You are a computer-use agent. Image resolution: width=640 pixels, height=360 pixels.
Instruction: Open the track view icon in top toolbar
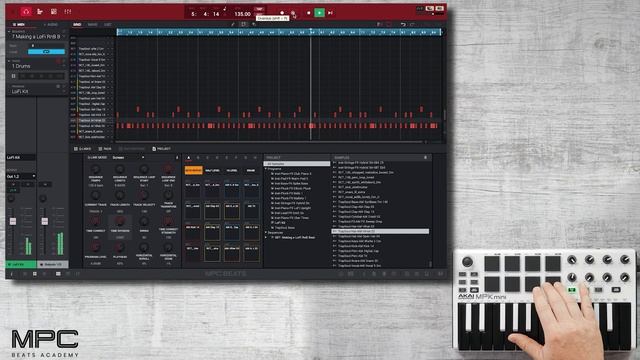[40, 11]
